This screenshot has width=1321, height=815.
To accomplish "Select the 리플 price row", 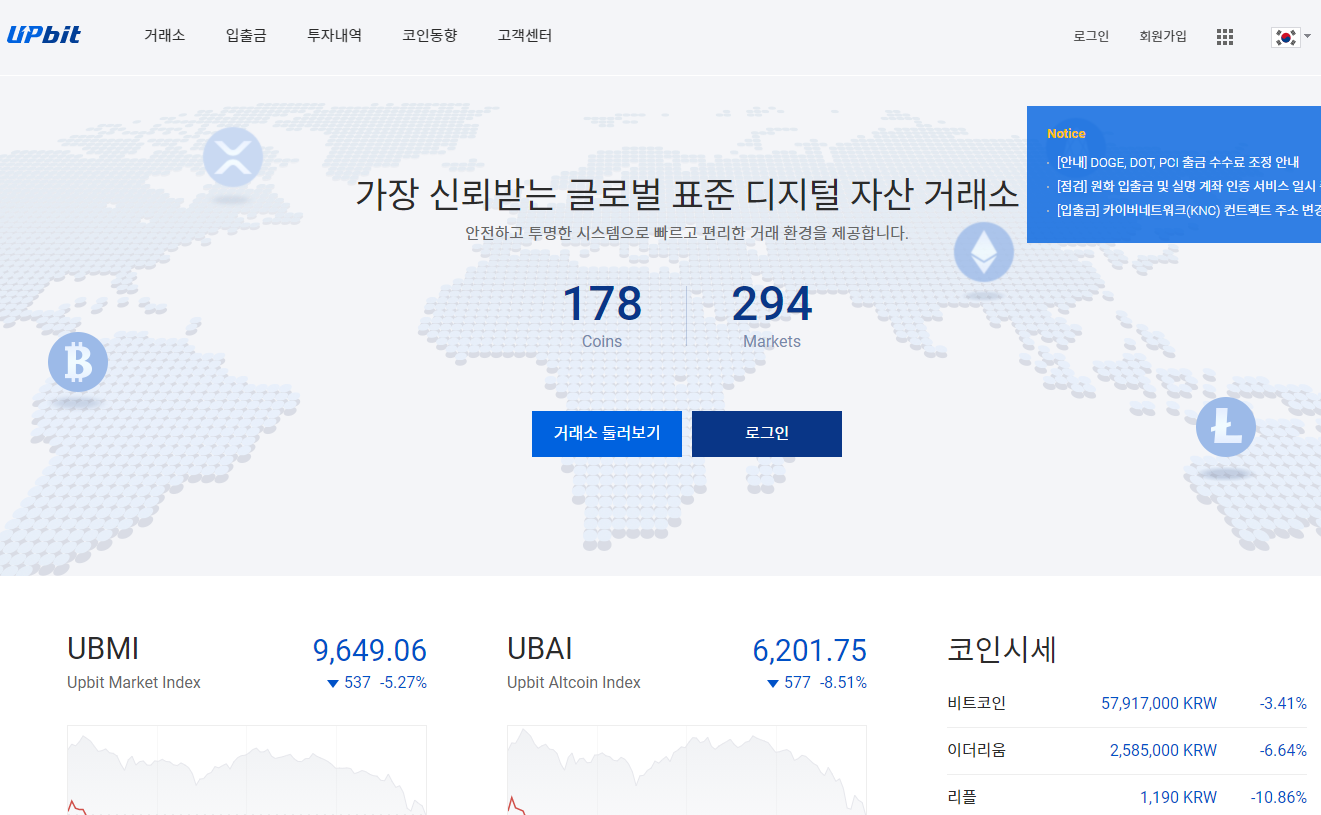I will click(1127, 796).
